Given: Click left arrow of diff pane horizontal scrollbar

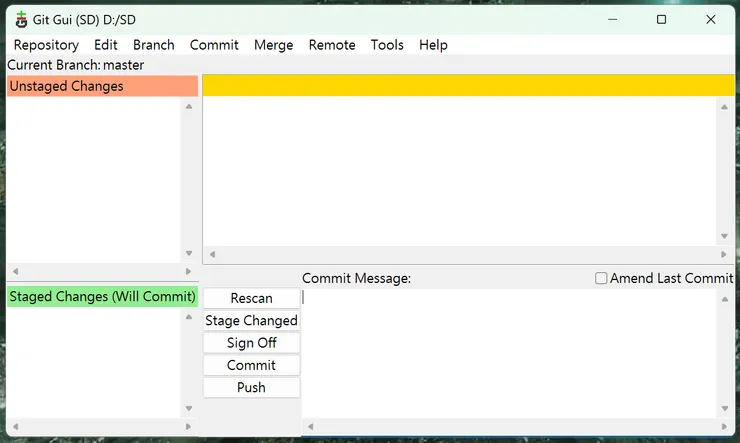Looking at the screenshot, I should click(212, 254).
